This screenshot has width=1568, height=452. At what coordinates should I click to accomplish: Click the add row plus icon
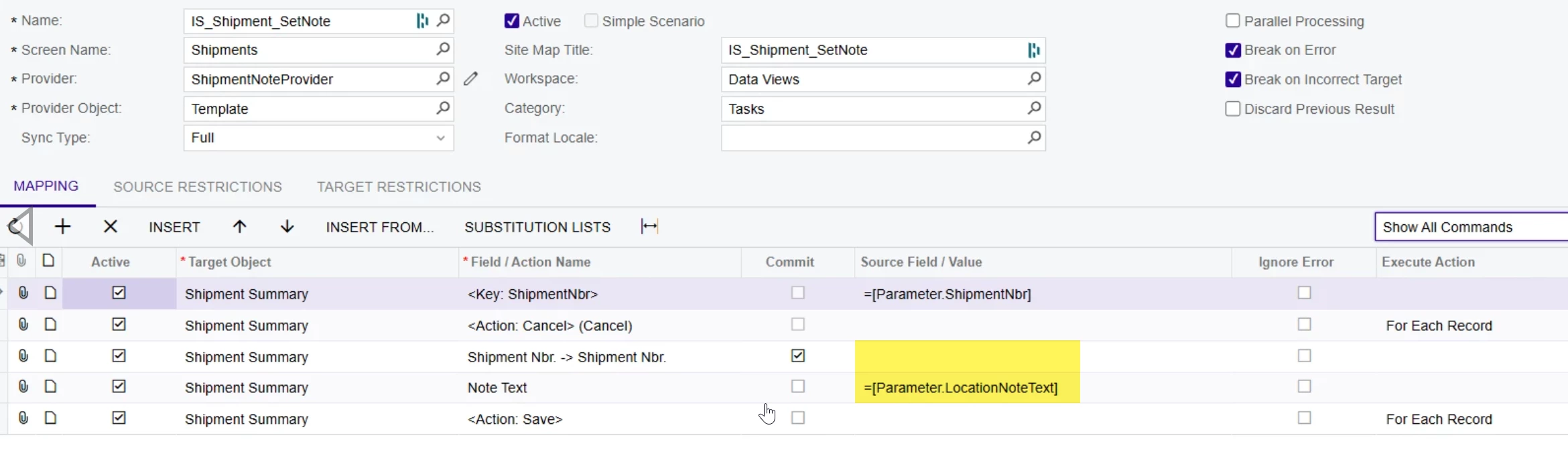click(62, 227)
